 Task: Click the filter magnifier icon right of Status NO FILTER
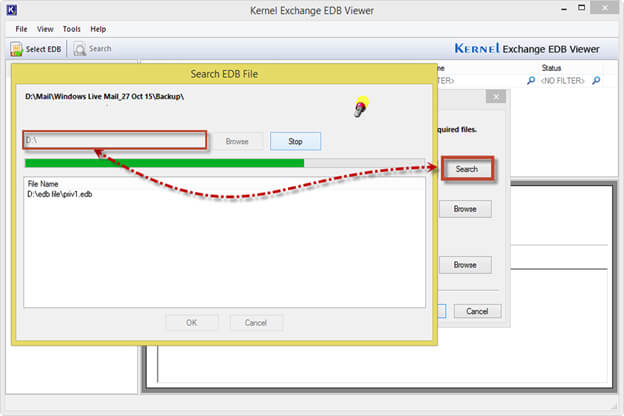coord(596,81)
